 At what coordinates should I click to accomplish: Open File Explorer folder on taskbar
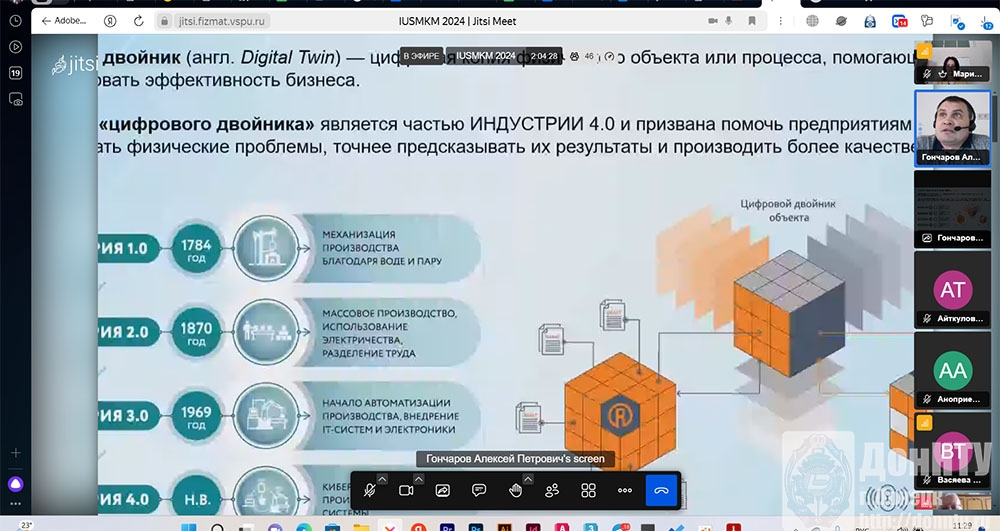[361, 527]
